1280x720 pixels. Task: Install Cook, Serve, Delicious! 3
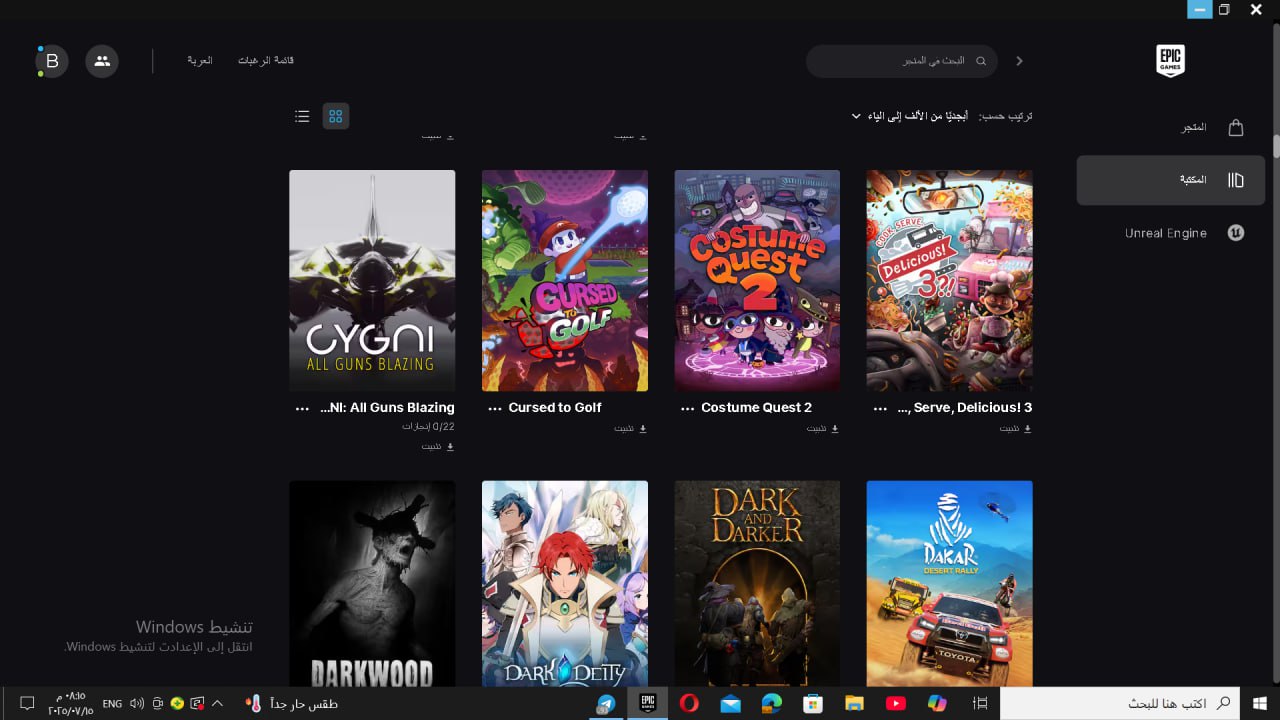point(1015,428)
